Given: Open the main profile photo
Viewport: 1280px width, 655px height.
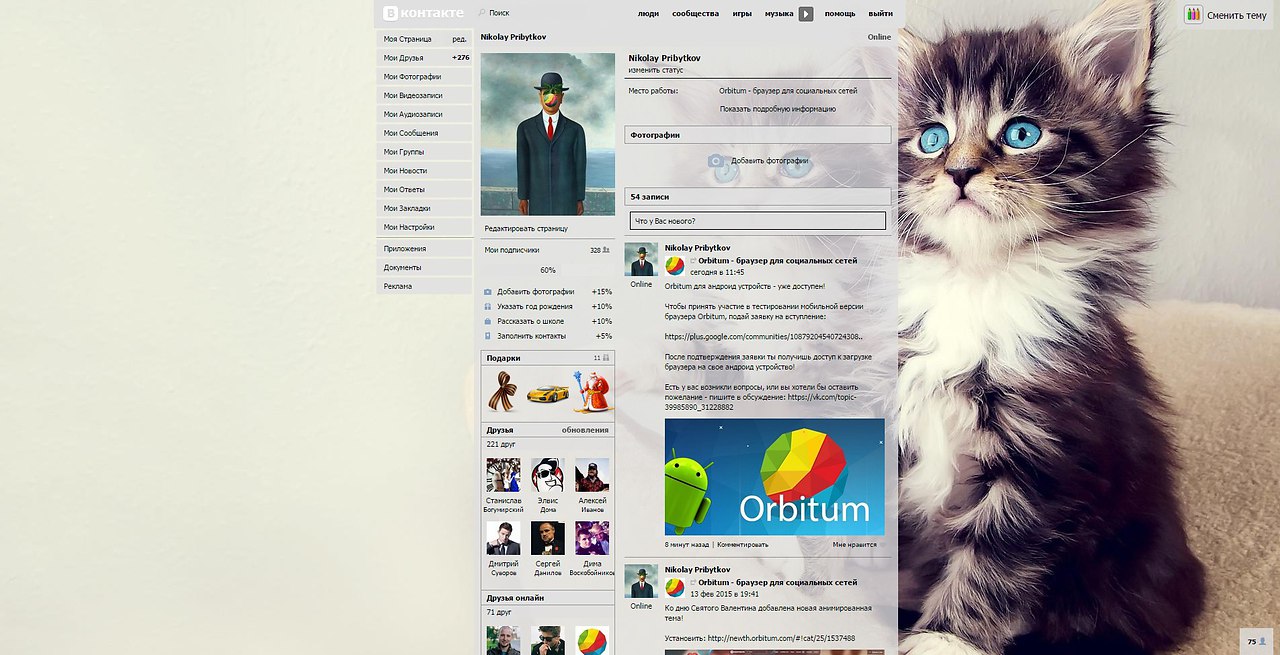Looking at the screenshot, I should tap(548, 134).
